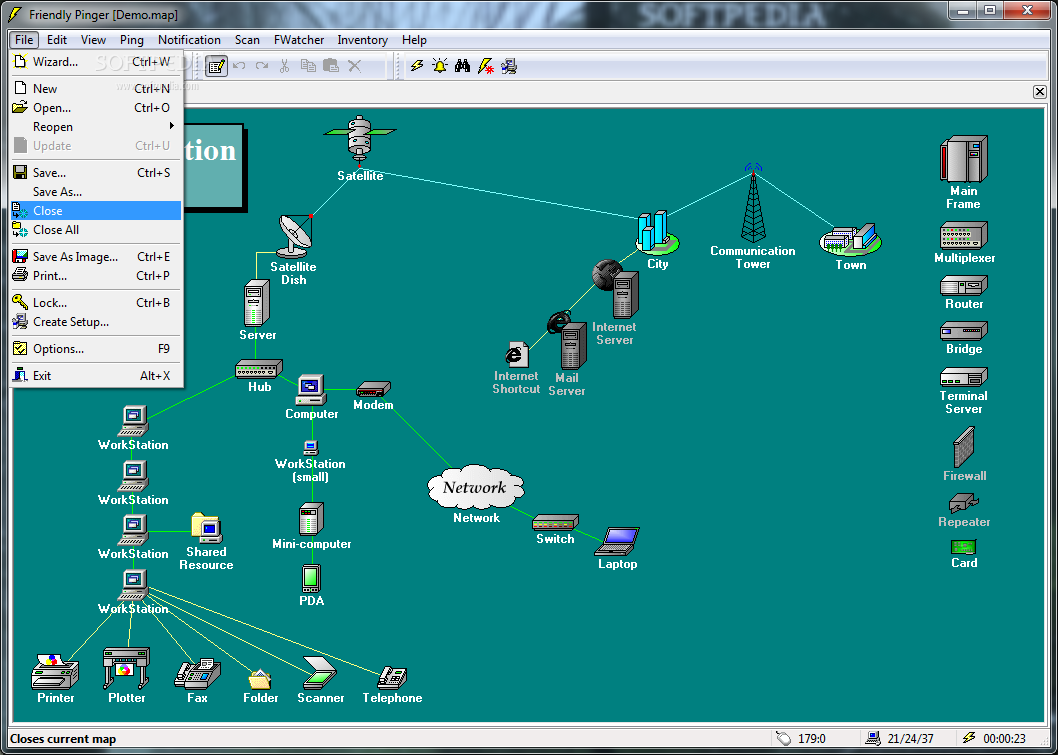Click the Town icon
Image resolution: width=1058 pixels, height=755 pixels.
coord(850,240)
